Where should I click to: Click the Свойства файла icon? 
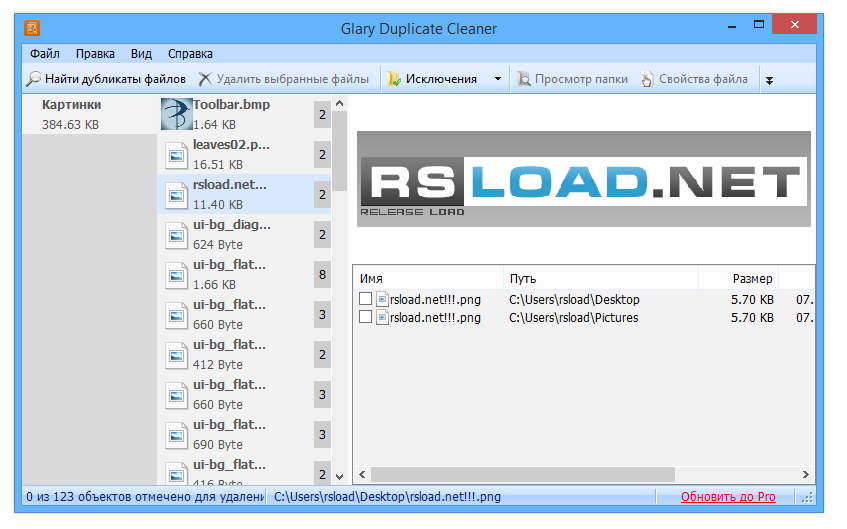647,79
